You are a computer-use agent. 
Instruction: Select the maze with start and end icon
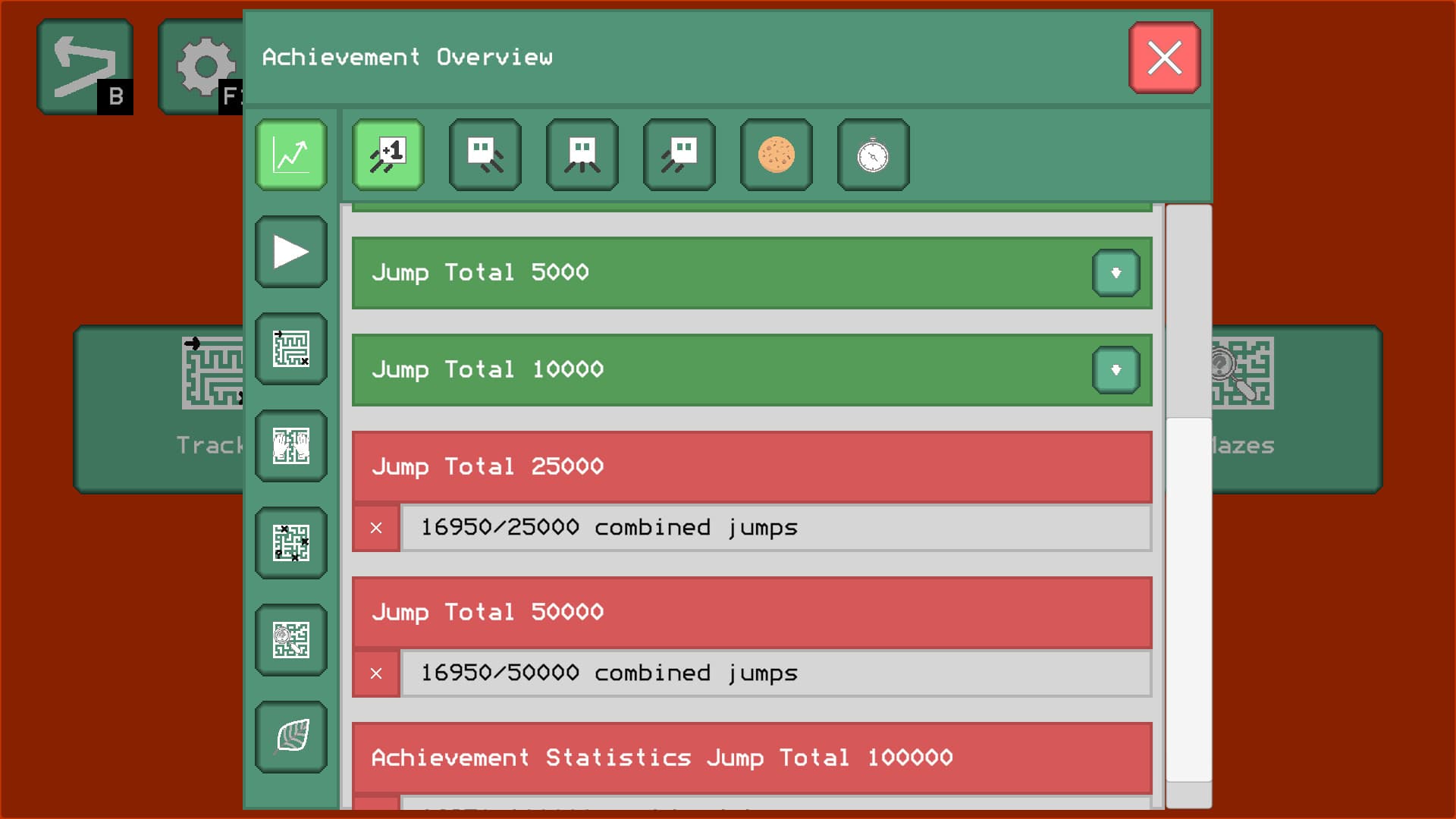[x=290, y=348]
